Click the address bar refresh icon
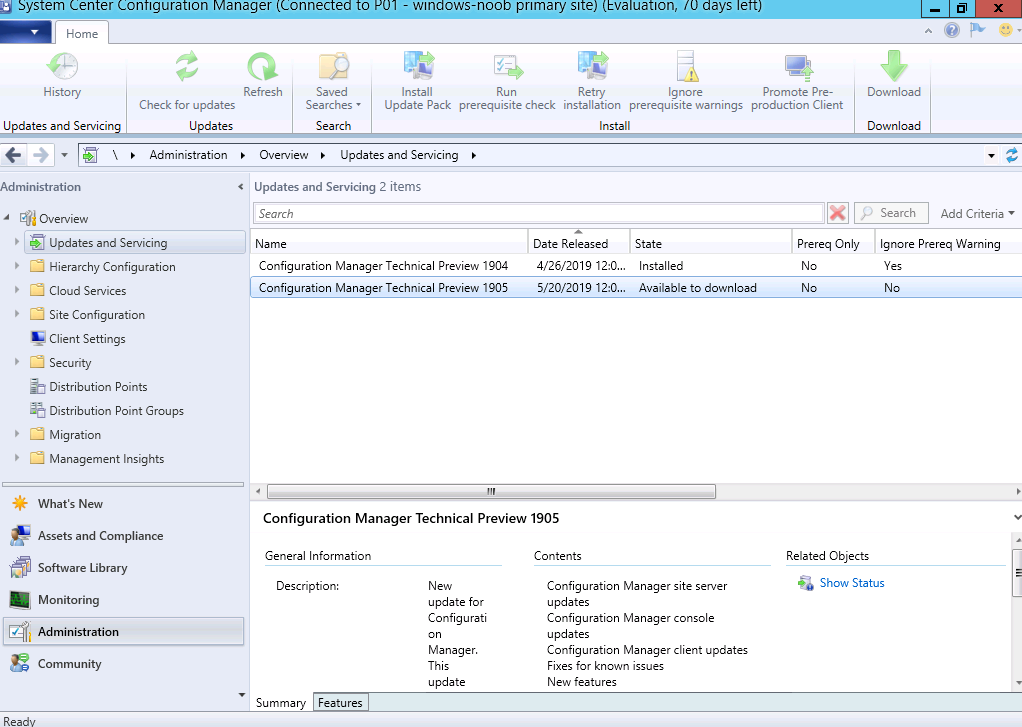The width and height of the screenshot is (1022, 727). [1012, 155]
